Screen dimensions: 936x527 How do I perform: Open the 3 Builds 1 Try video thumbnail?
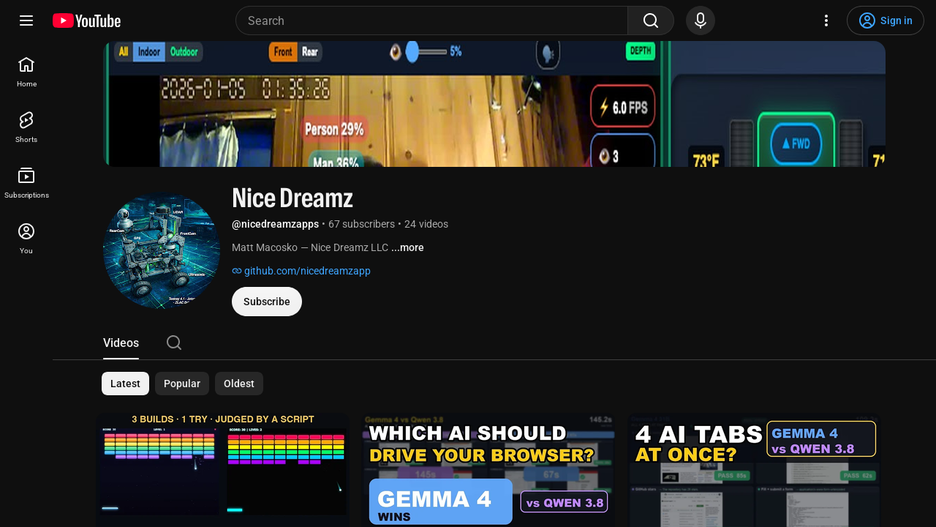(223, 470)
